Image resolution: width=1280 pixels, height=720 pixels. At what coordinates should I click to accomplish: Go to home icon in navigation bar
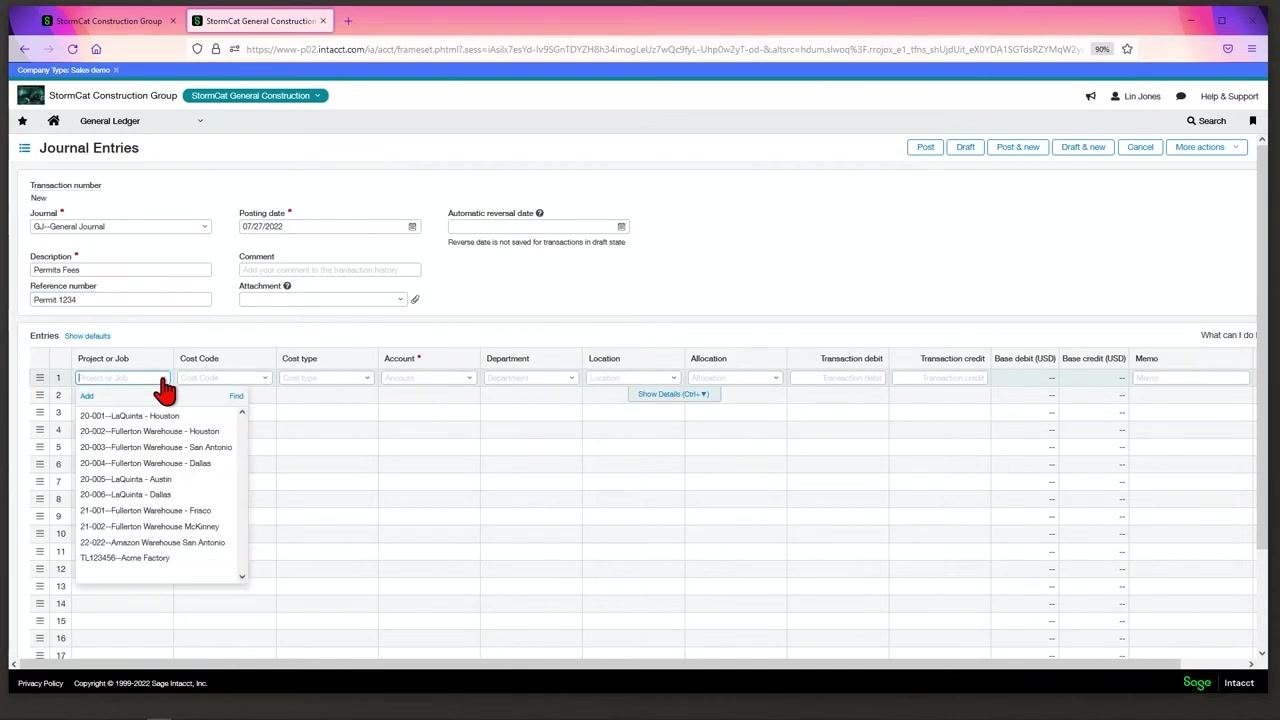coord(54,121)
